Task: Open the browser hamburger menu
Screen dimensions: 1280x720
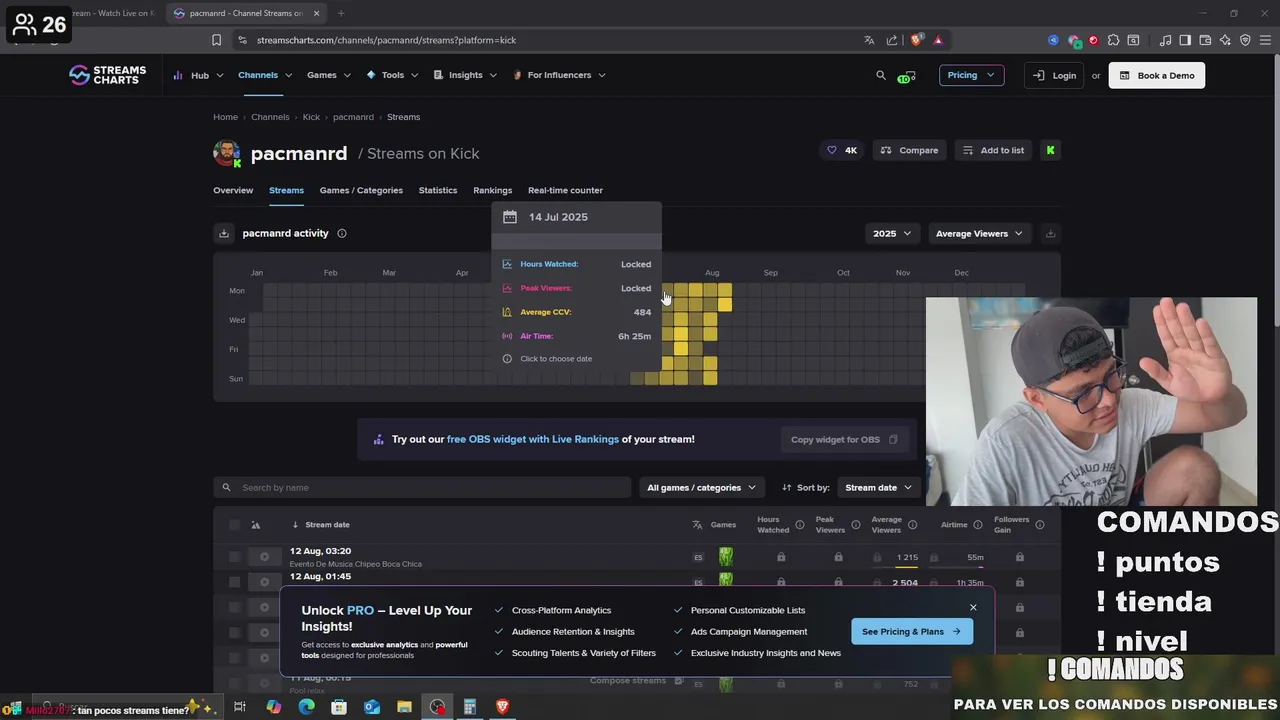Action: pyautogui.click(x=1265, y=40)
